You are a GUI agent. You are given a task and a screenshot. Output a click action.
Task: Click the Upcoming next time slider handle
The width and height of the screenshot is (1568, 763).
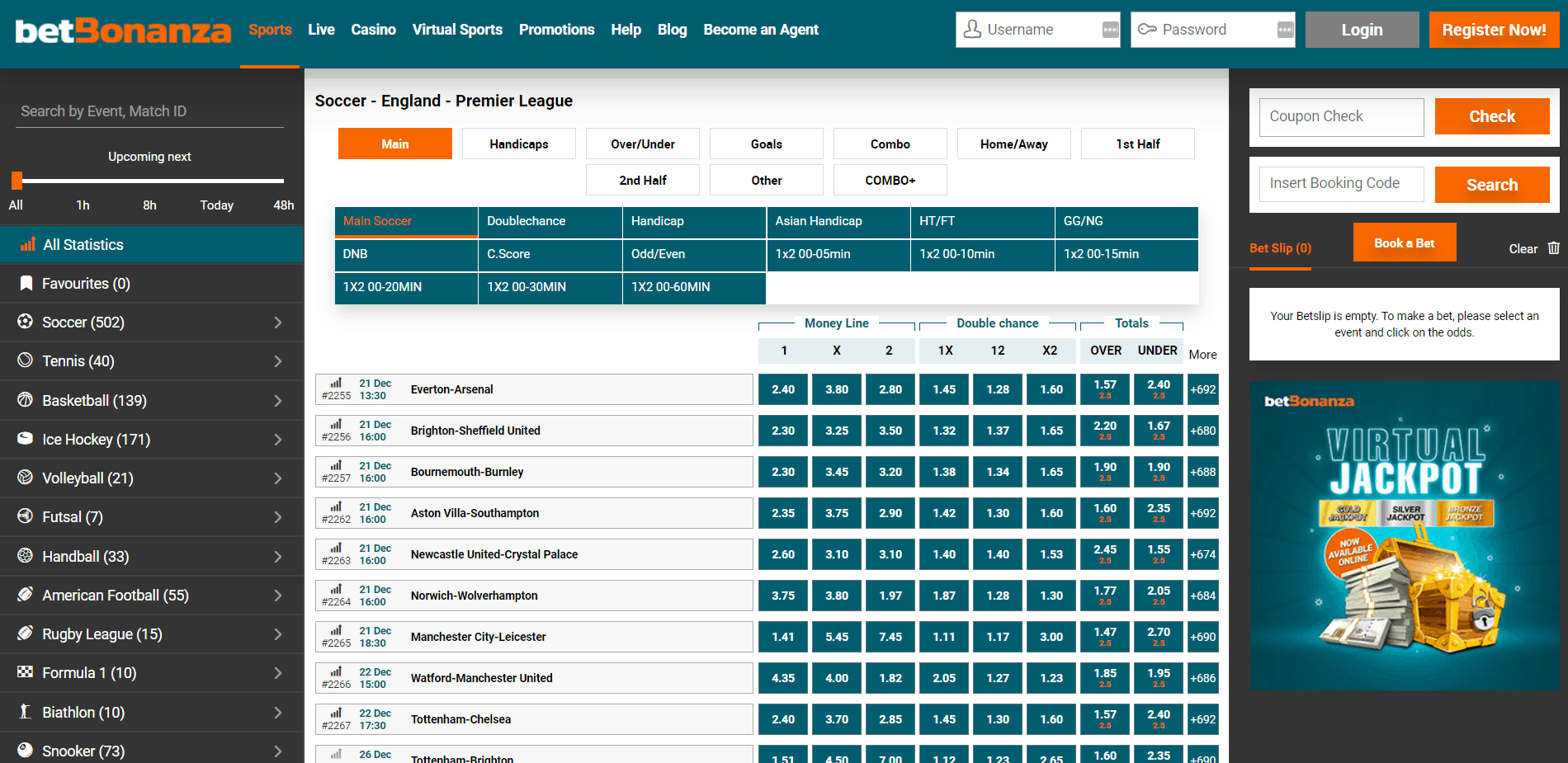click(17, 180)
